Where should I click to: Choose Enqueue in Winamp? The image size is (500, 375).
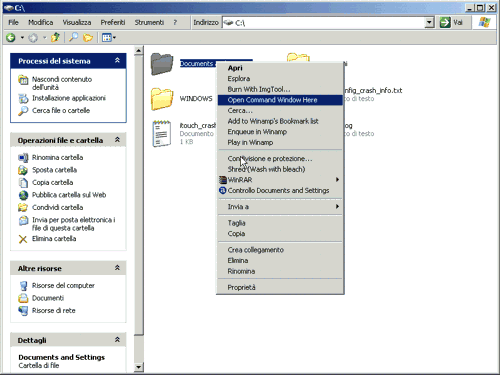coord(280,132)
